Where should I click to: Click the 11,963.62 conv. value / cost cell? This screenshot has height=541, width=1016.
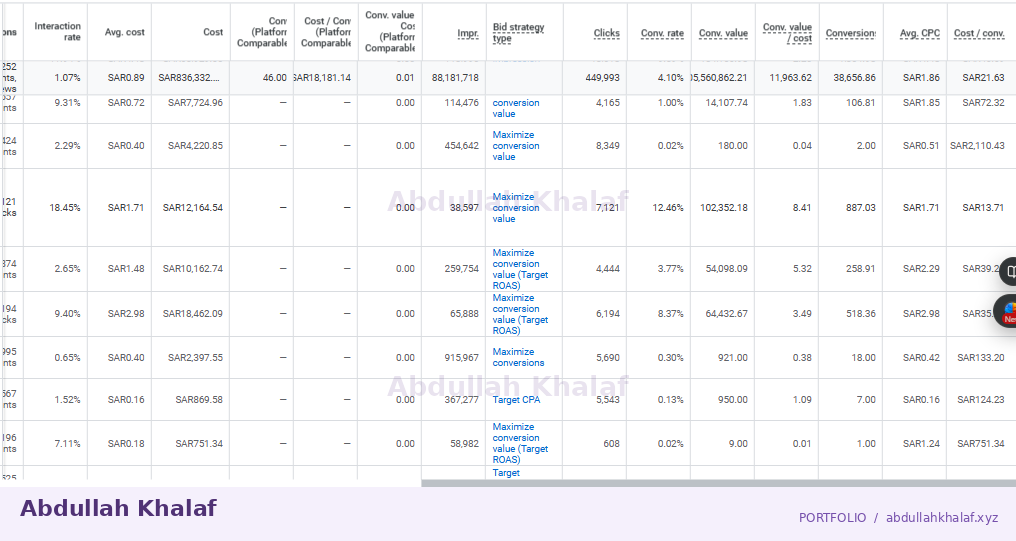pos(791,78)
